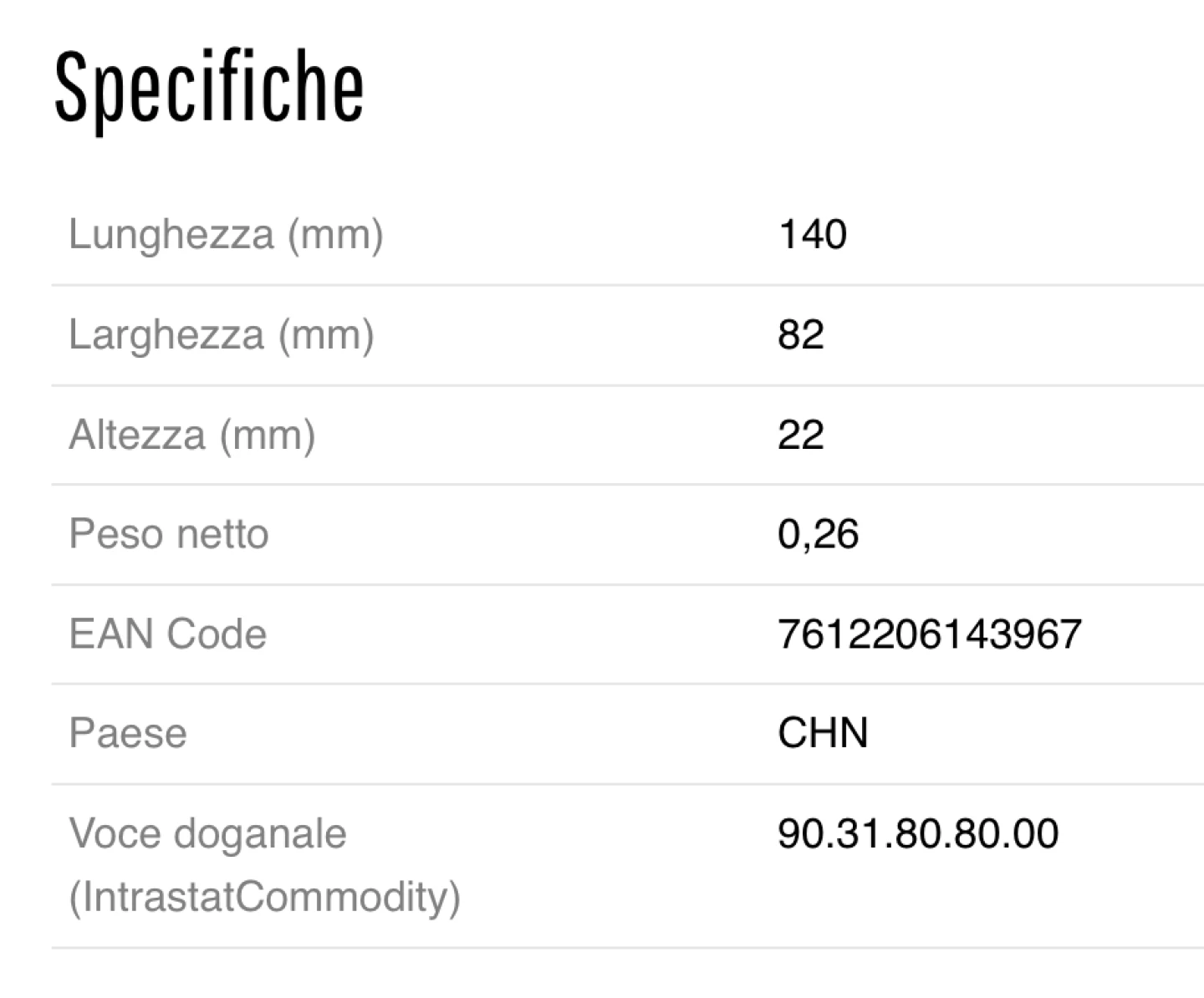This screenshot has height=998, width=1204.
Task: Select the Paese label
Action: click(128, 733)
